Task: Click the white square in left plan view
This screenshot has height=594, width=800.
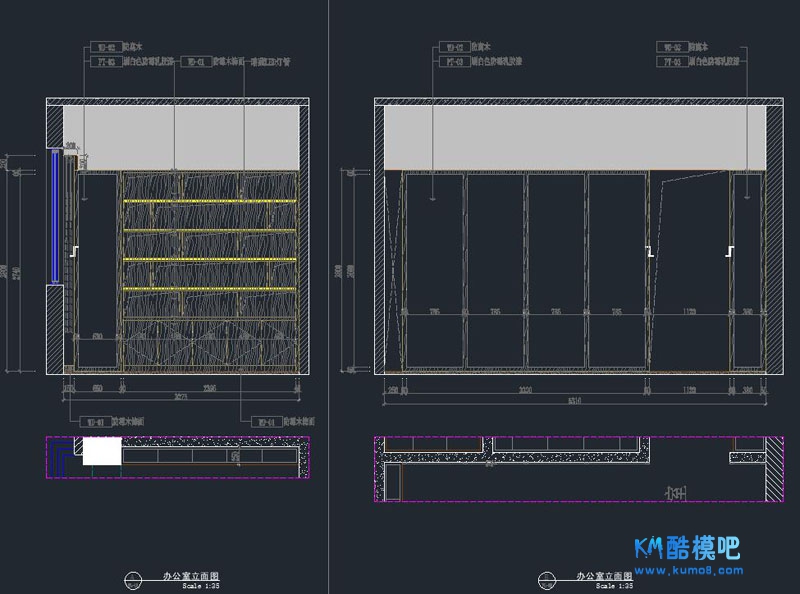Action: [101, 452]
